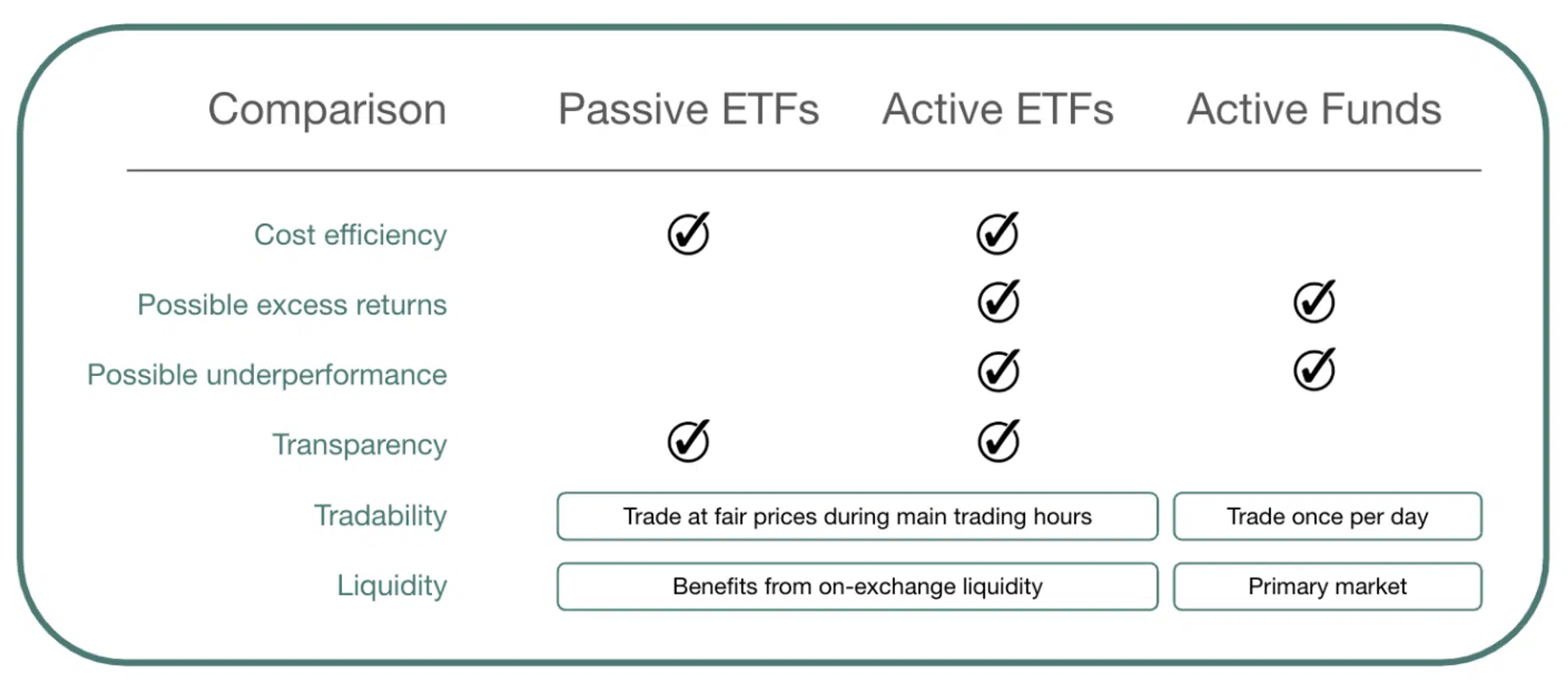Select the Active ETFs Transparency checkmark
The width and height of the screenshot is (1568, 690).
coord(998,441)
